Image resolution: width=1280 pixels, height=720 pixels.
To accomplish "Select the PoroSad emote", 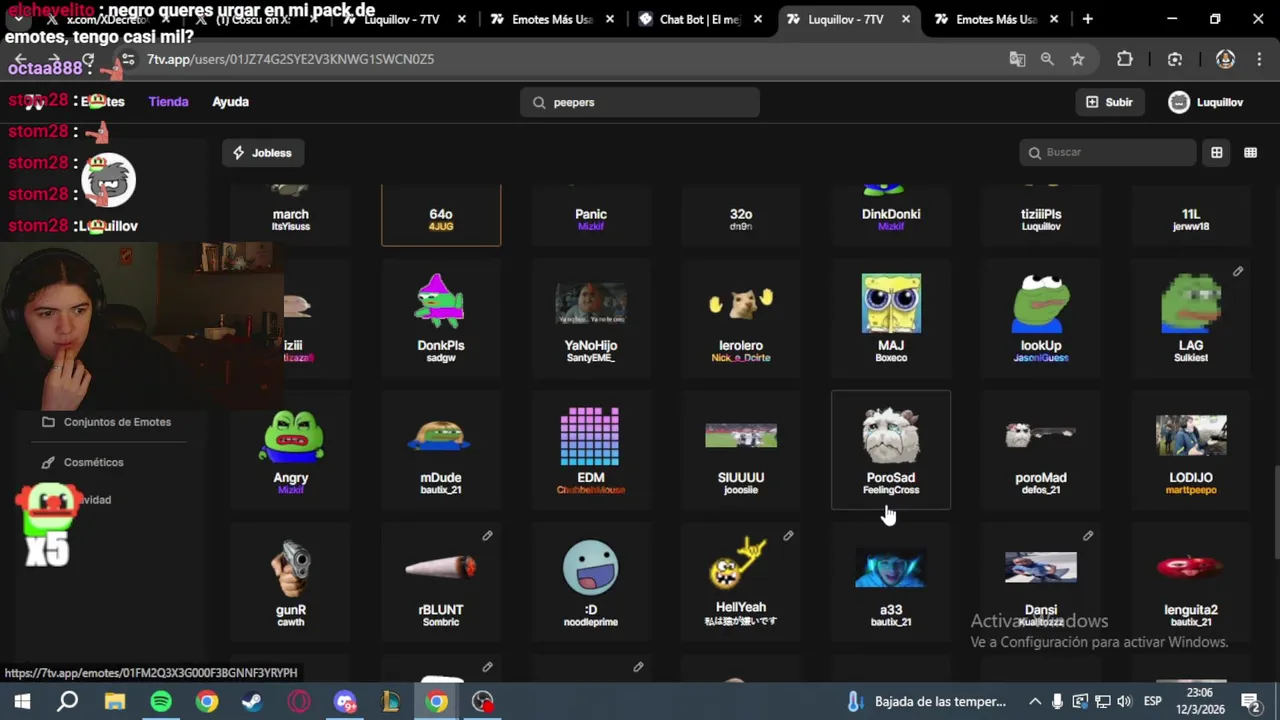I will [891, 450].
